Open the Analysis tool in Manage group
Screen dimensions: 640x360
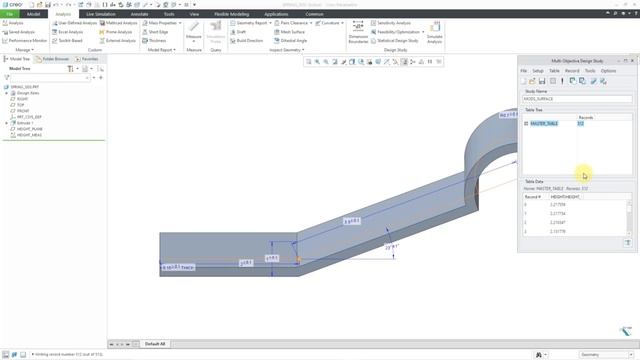point(13,23)
